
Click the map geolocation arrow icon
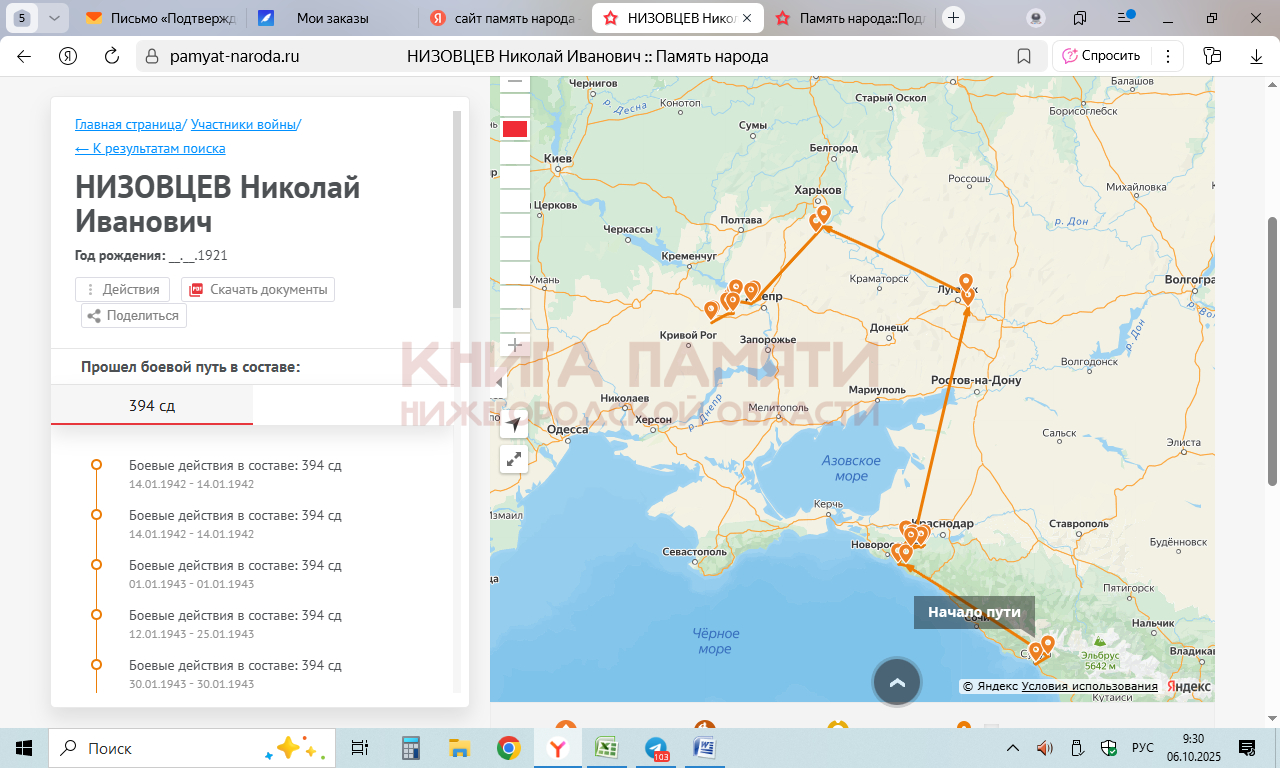click(514, 424)
